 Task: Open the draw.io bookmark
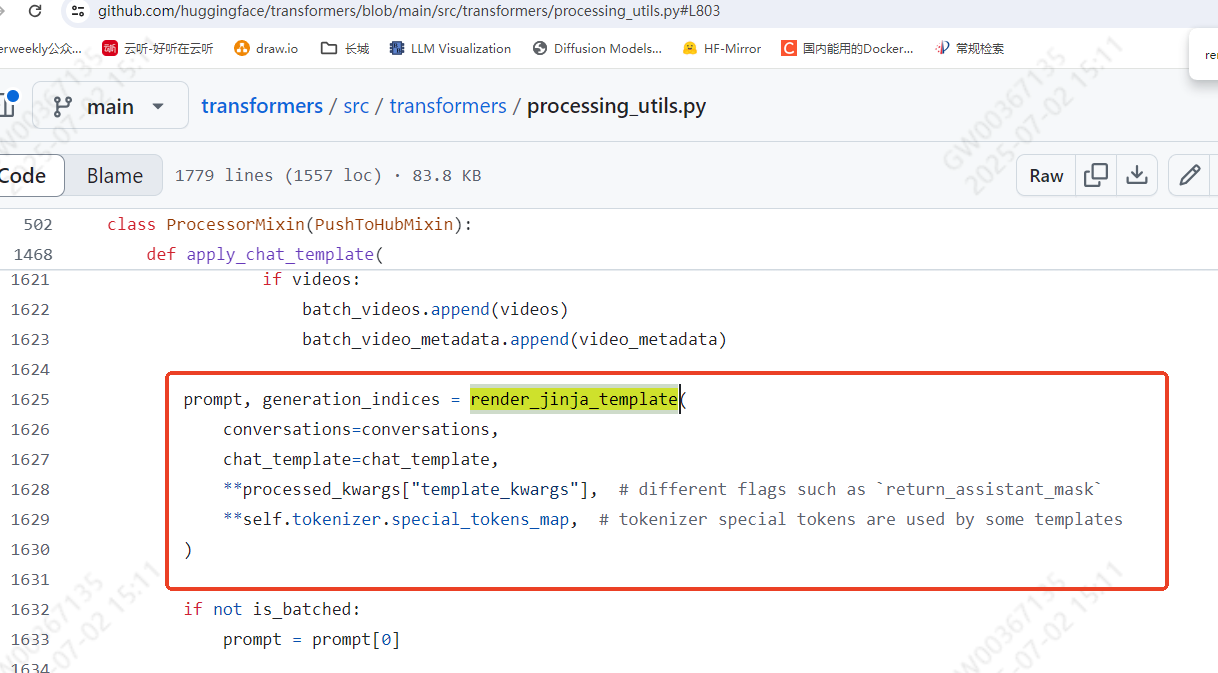point(266,48)
